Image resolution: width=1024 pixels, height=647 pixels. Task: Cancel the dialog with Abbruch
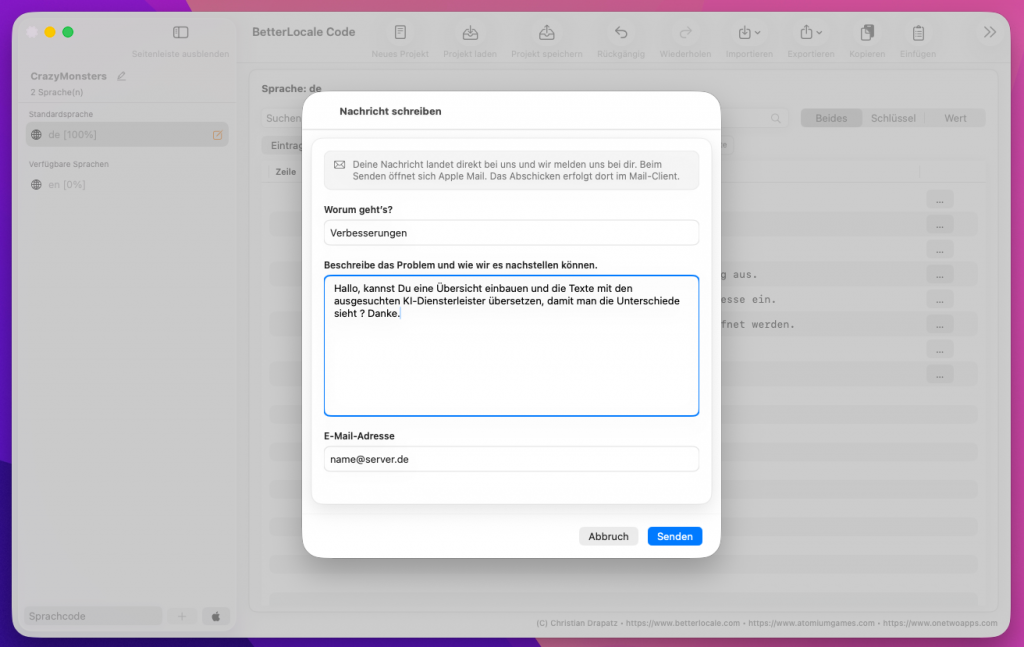tap(608, 536)
